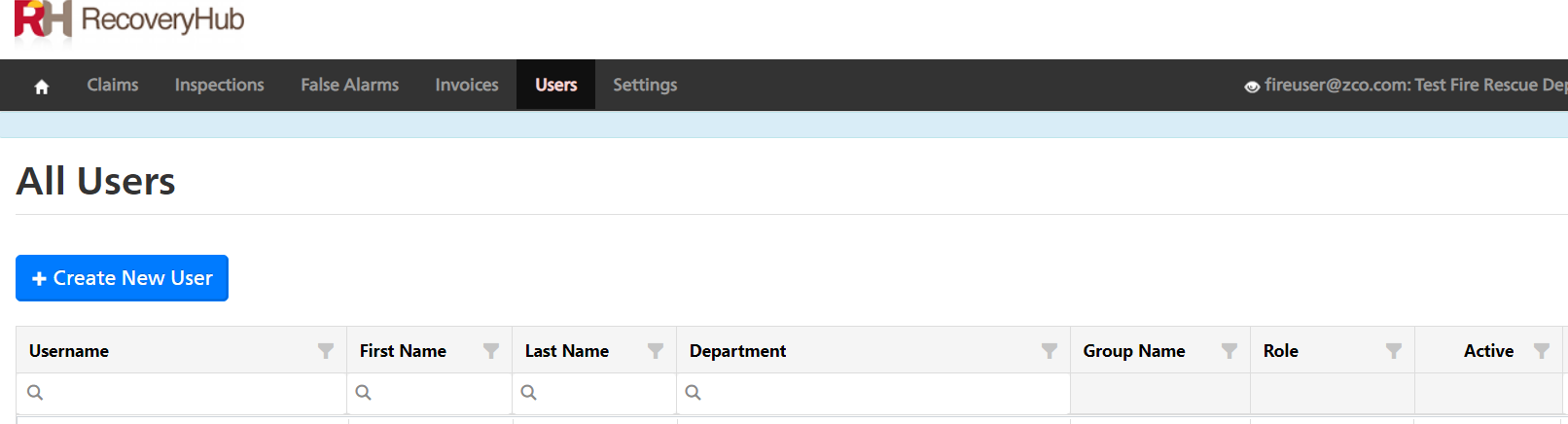Open Group Name column filter icon

pyautogui.click(x=1229, y=351)
